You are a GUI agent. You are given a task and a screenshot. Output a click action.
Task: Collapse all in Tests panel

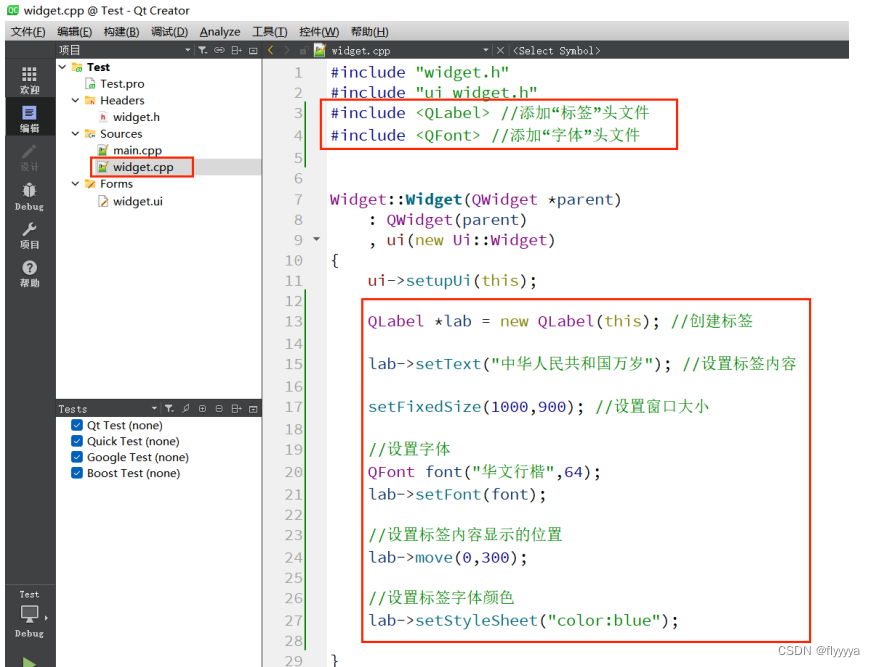point(219,409)
